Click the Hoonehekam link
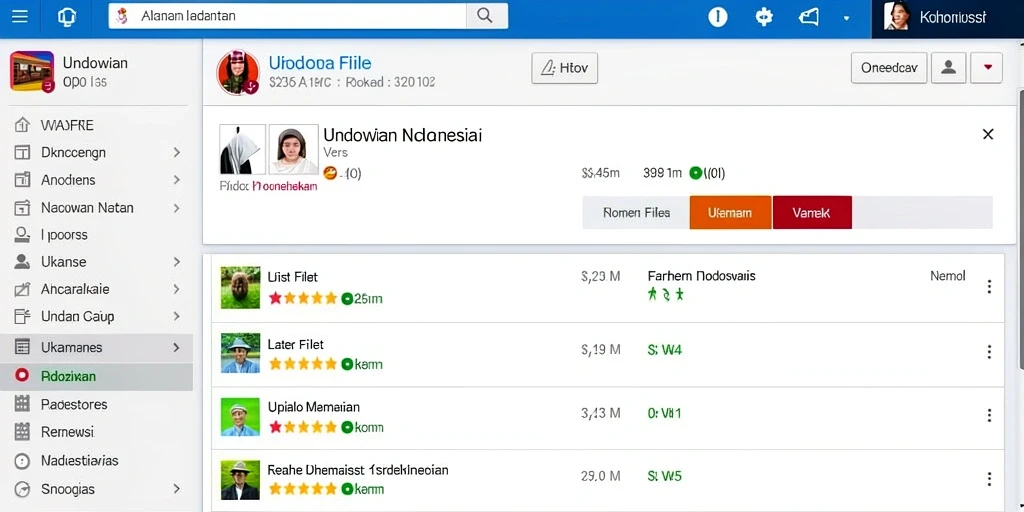Viewport: 1024px width, 512px height. point(285,186)
